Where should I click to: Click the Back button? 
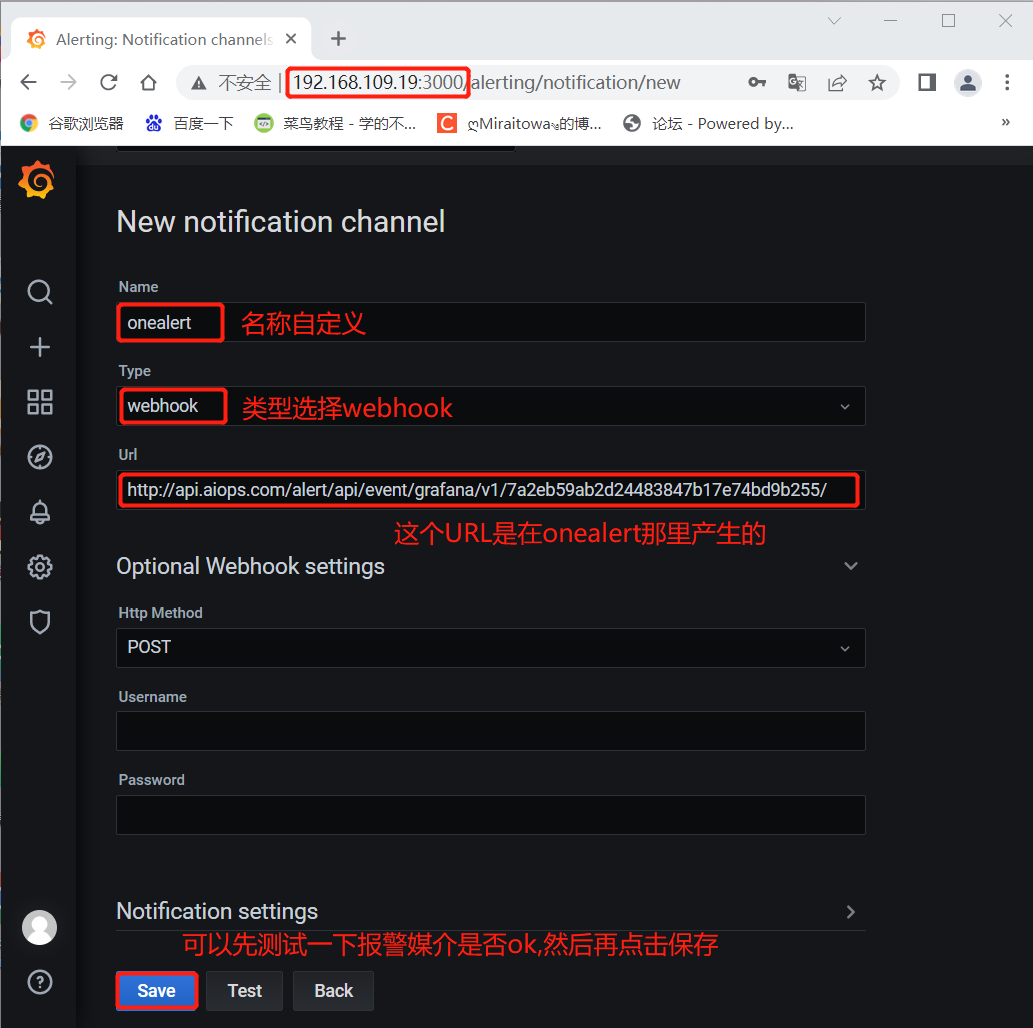pyautogui.click(x=333, y=990)
